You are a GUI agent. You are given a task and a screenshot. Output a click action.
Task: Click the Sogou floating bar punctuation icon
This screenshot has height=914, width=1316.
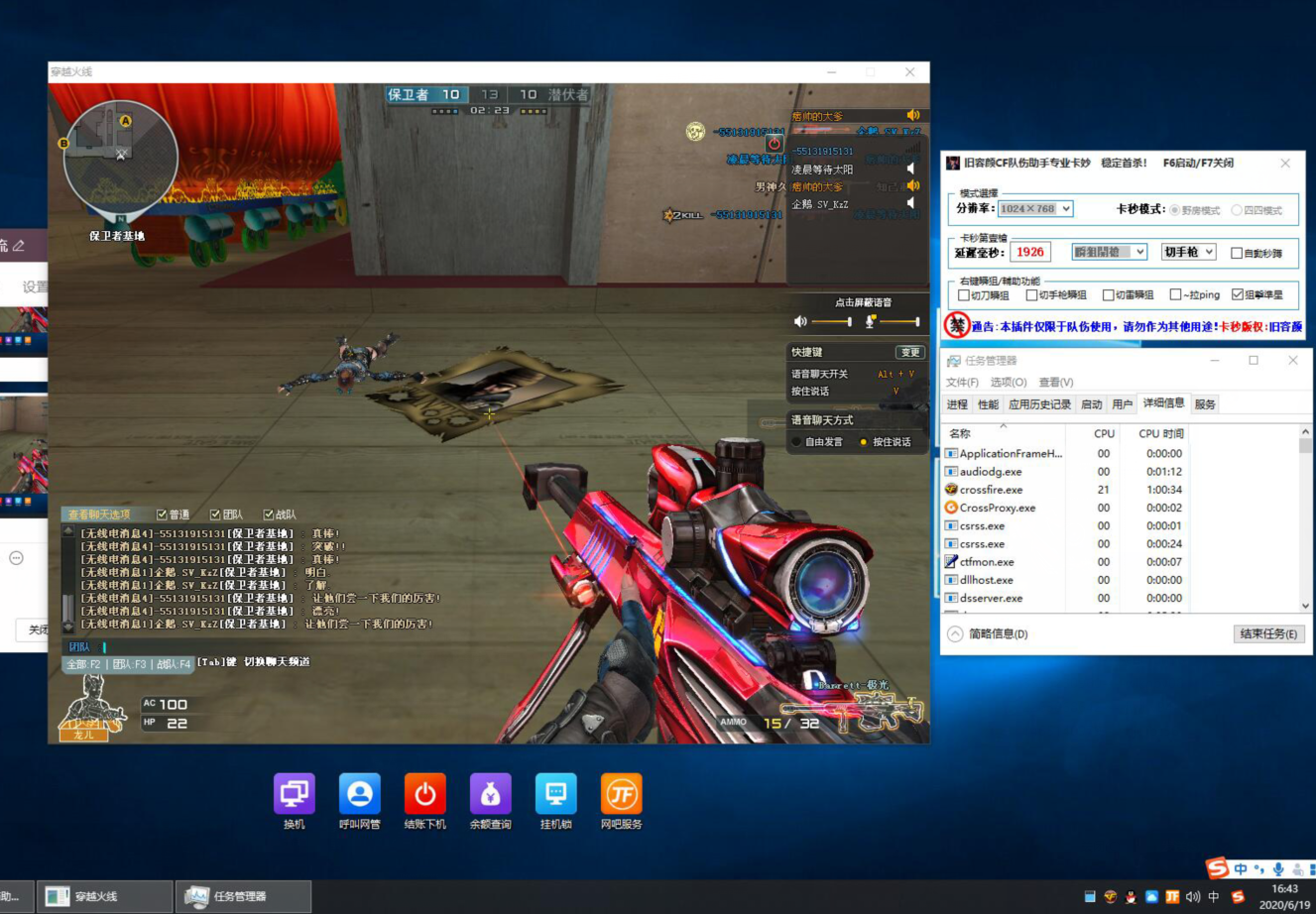tap(1259, 869)
